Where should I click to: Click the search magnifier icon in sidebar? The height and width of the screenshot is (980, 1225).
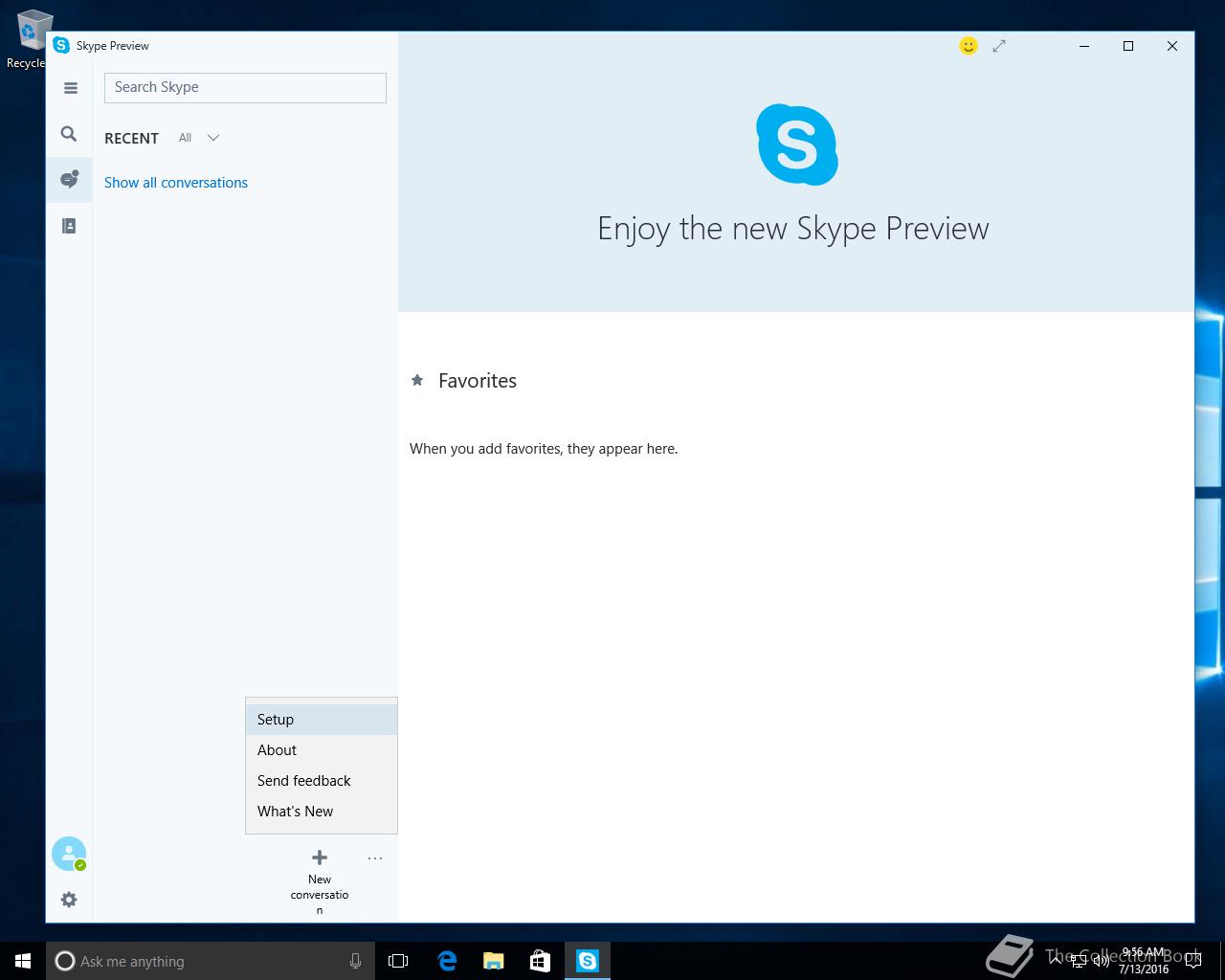[69, 134]
